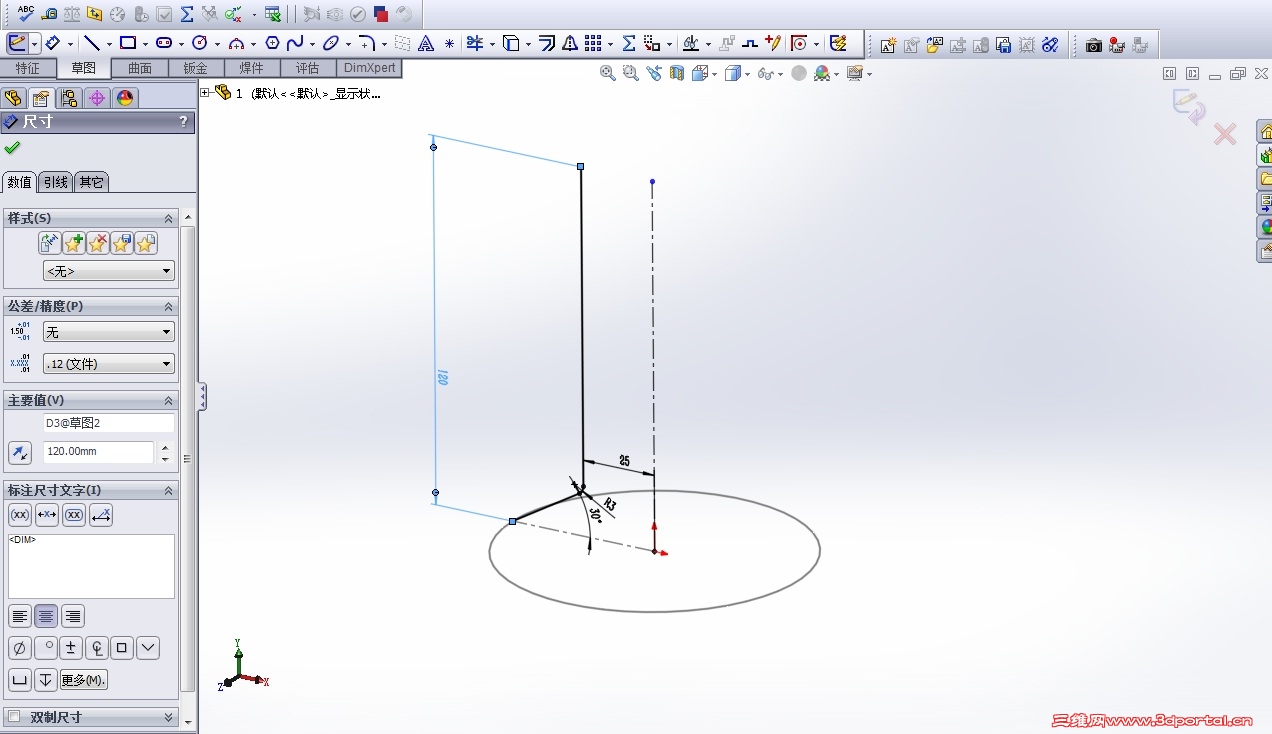Select the Trim Entities tool
This screenshot has height=734, width=1272.
[475, 43]
